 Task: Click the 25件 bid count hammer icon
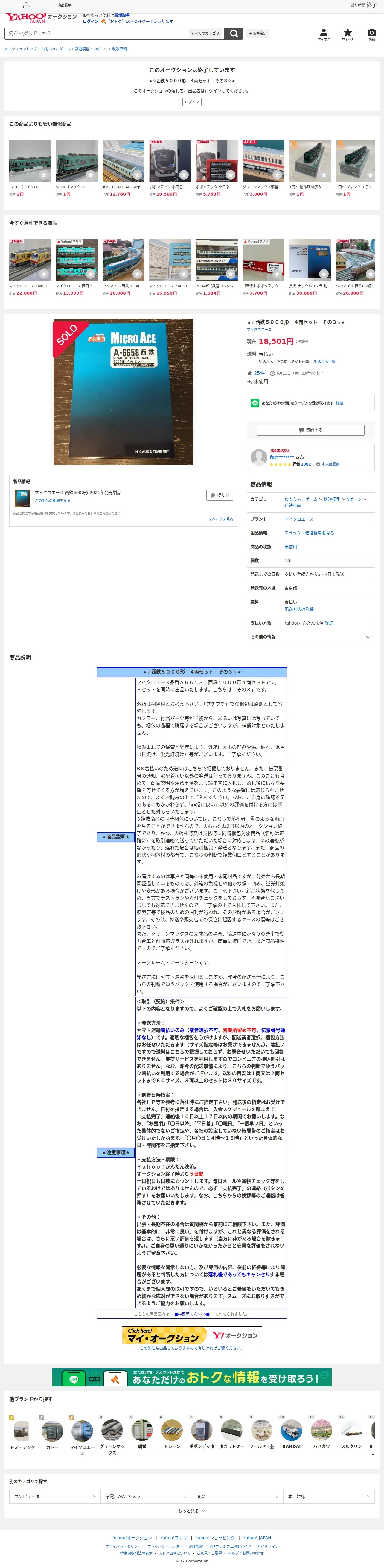tap(250, 373)
